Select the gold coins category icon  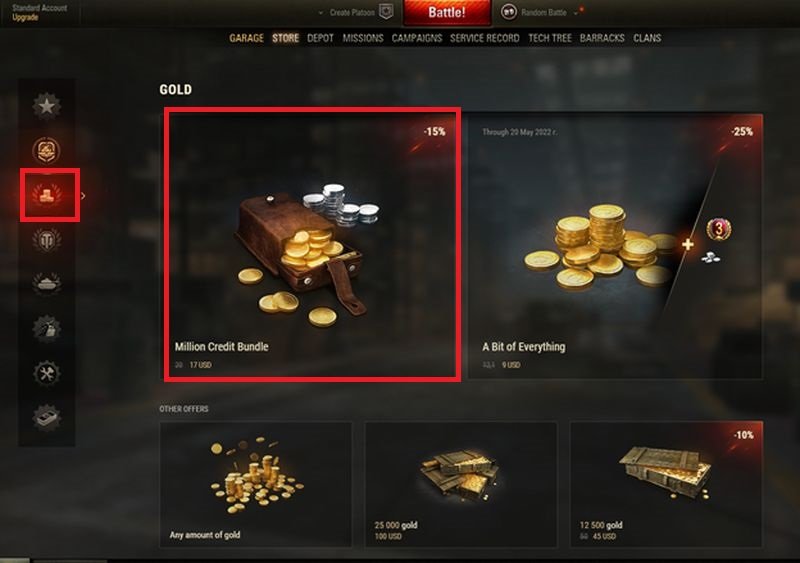pos(47,195)
